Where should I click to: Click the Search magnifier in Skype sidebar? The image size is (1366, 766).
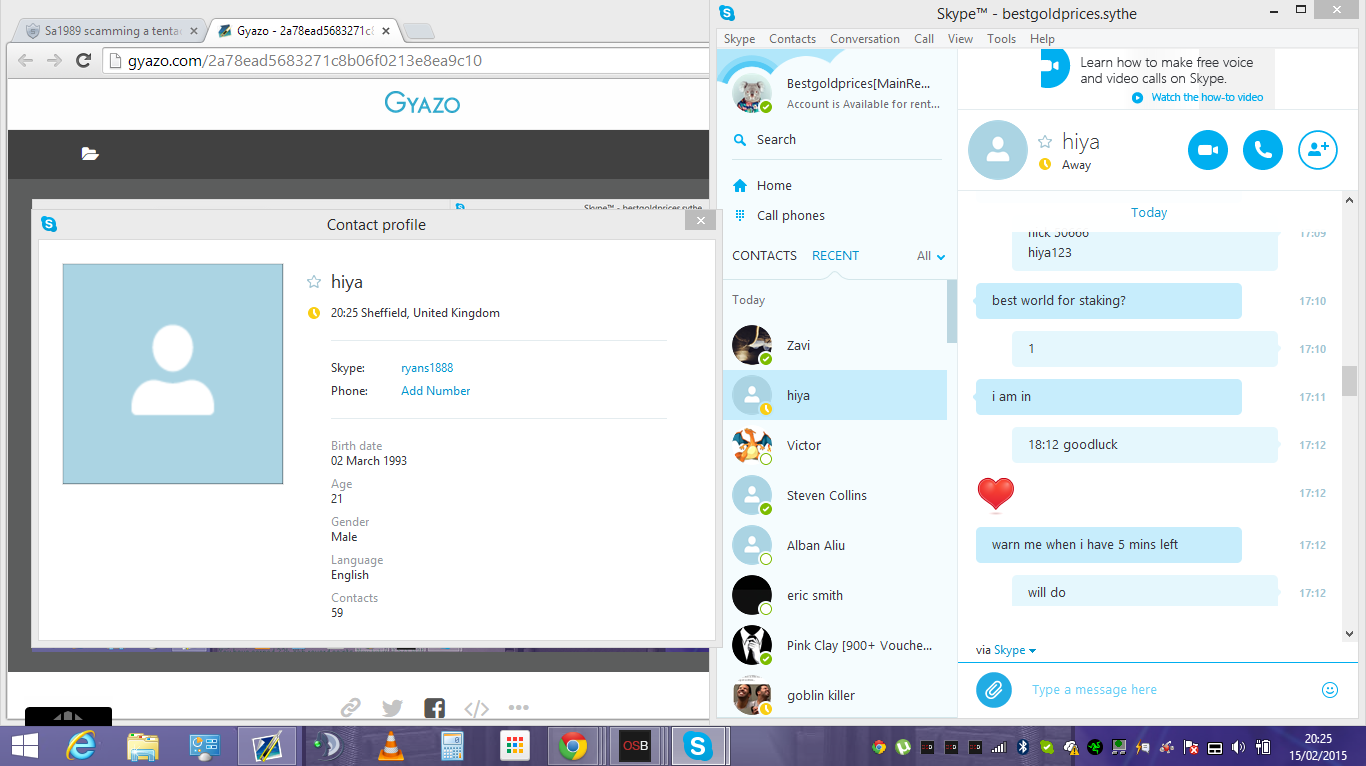click(740, 140)
